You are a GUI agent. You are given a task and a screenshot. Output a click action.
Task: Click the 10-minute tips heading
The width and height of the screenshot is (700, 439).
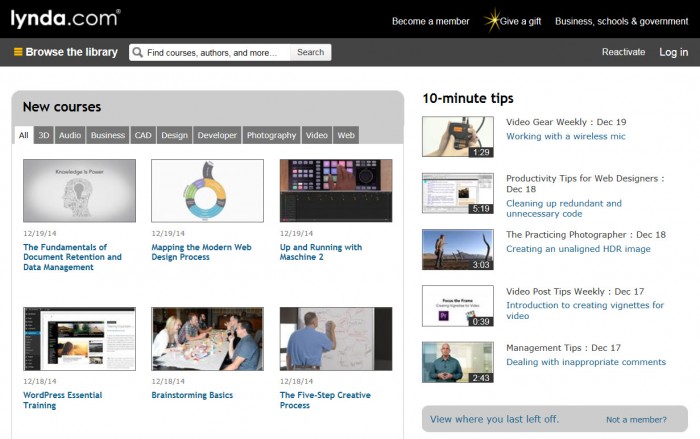click(x=468, y=98)
